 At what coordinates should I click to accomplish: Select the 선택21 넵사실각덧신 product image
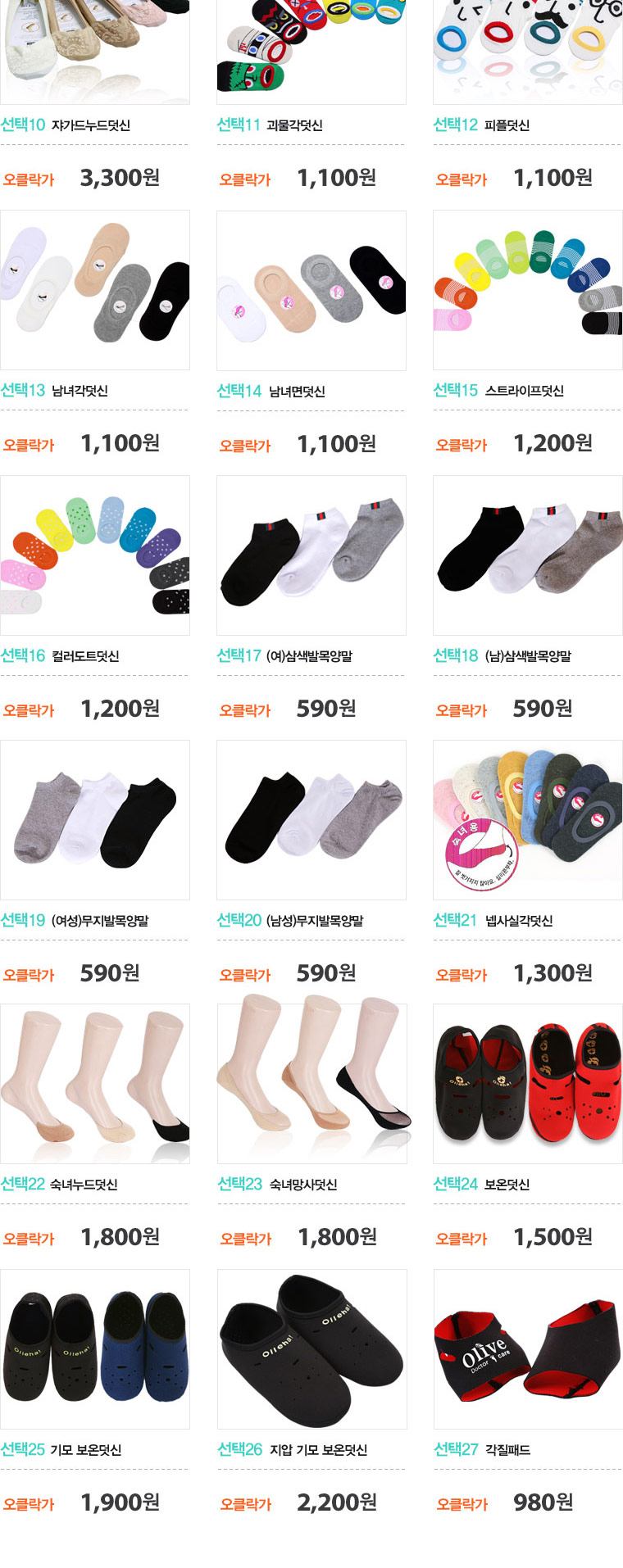[x=528, y=820]
